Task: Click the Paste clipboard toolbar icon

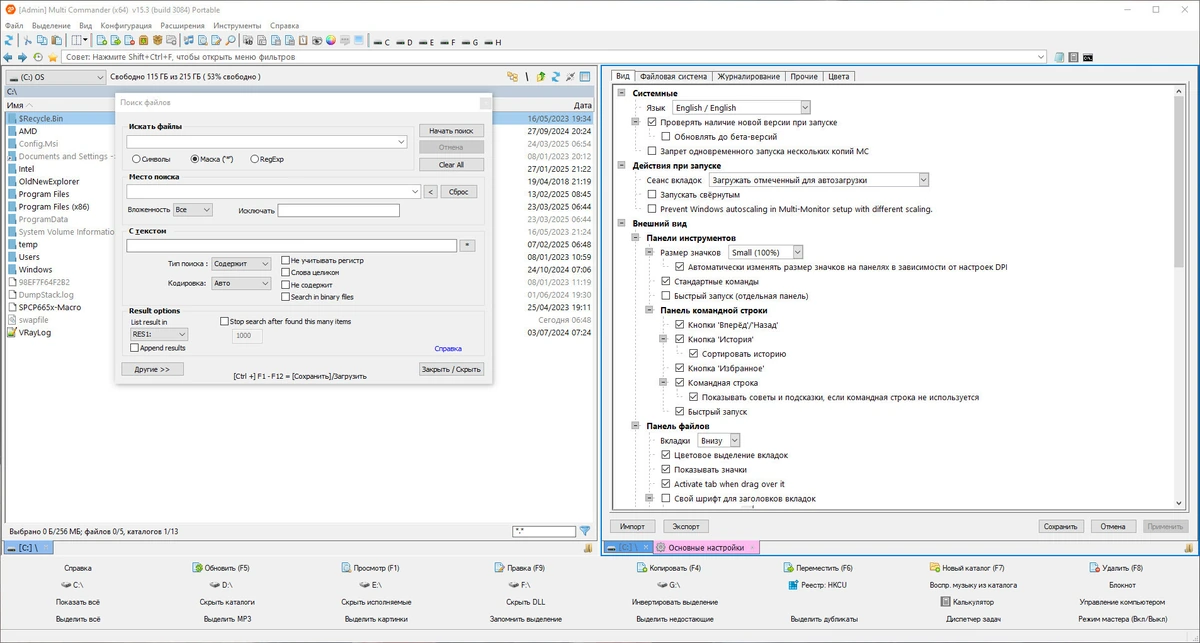Action: click(58, 41)
